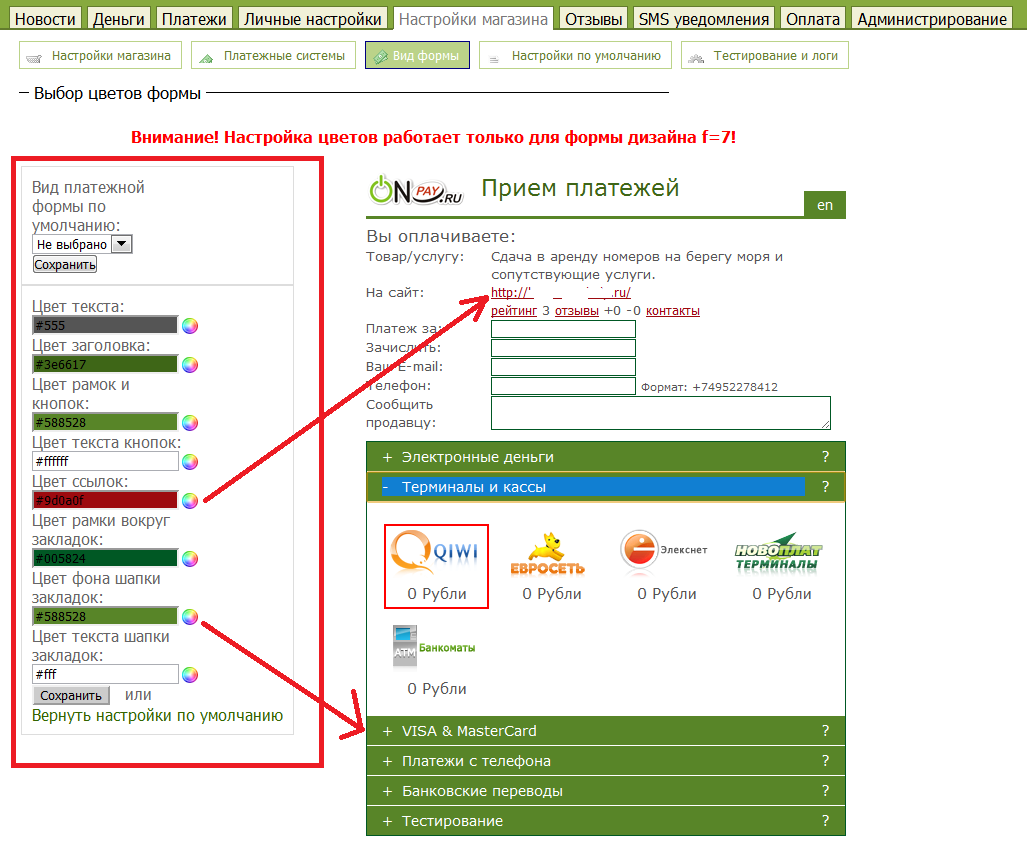Open the payment form type dropdown
This screenshot has height=842, width=1027.
[x=121, y=244]
